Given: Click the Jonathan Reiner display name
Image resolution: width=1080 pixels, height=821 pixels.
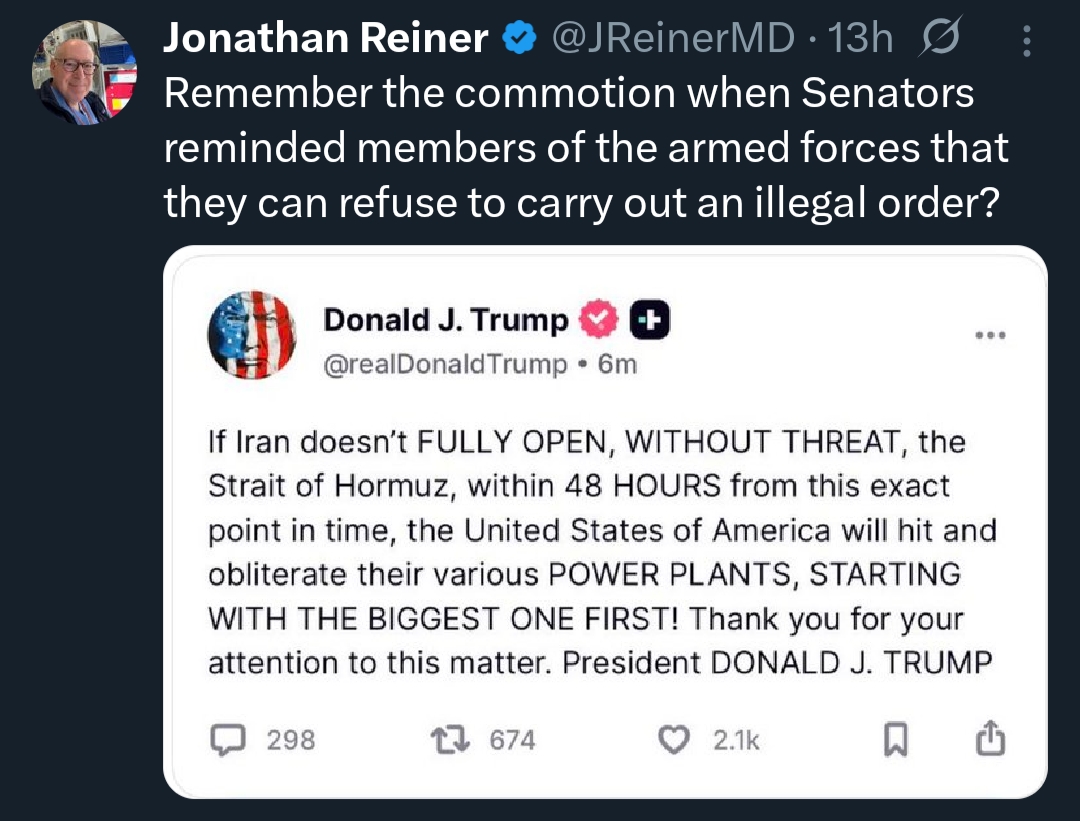Looking at the screenshot, I should 325,38.
